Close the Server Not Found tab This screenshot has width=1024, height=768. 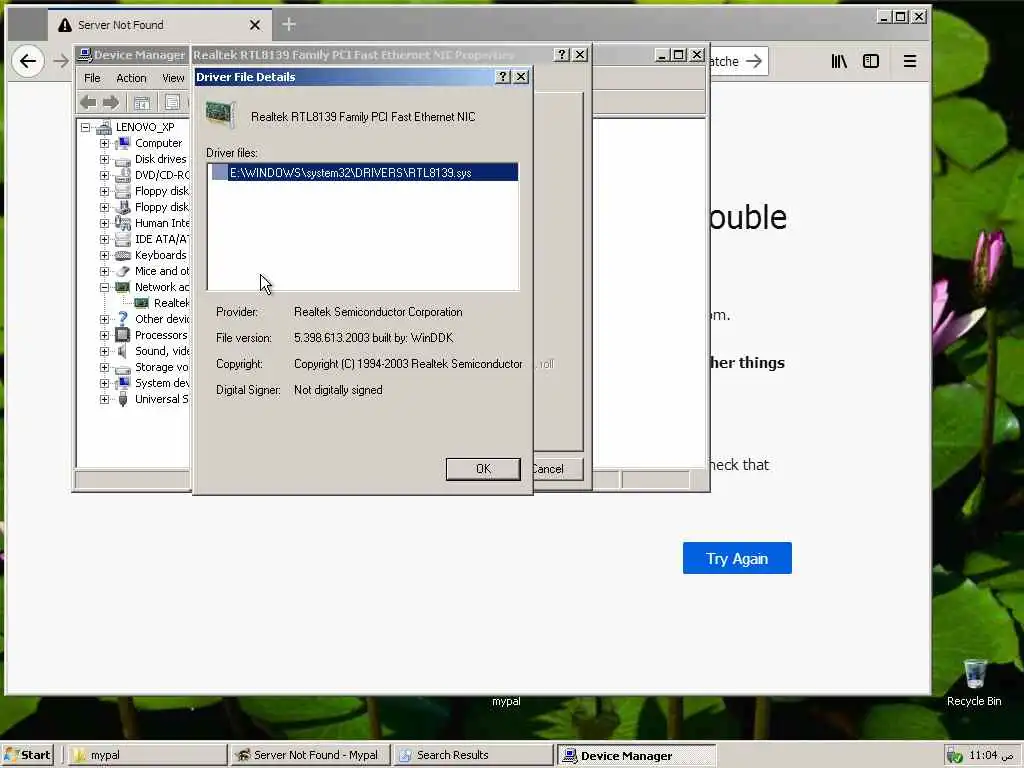pyautogui.click(x=255, y=25)
